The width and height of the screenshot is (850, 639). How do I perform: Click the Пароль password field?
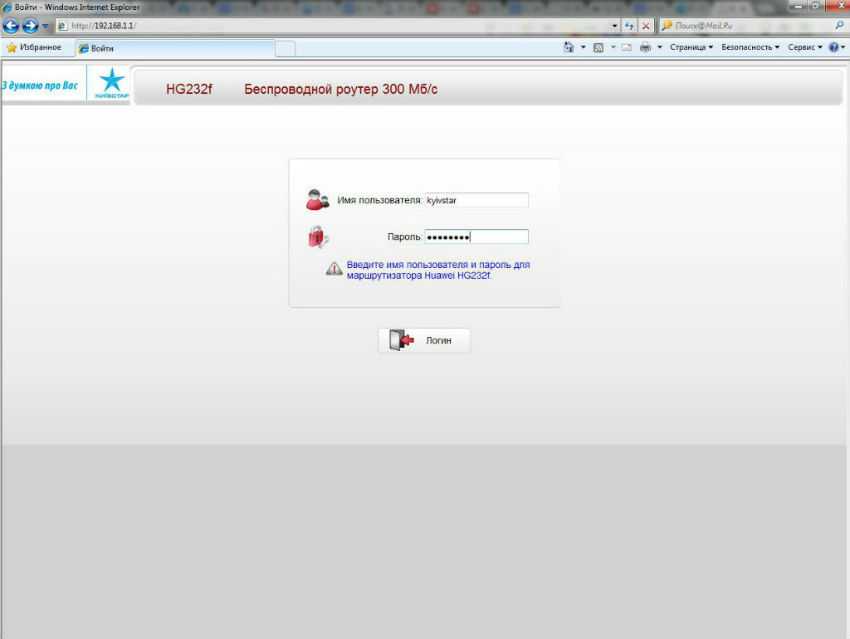(476, 237)
